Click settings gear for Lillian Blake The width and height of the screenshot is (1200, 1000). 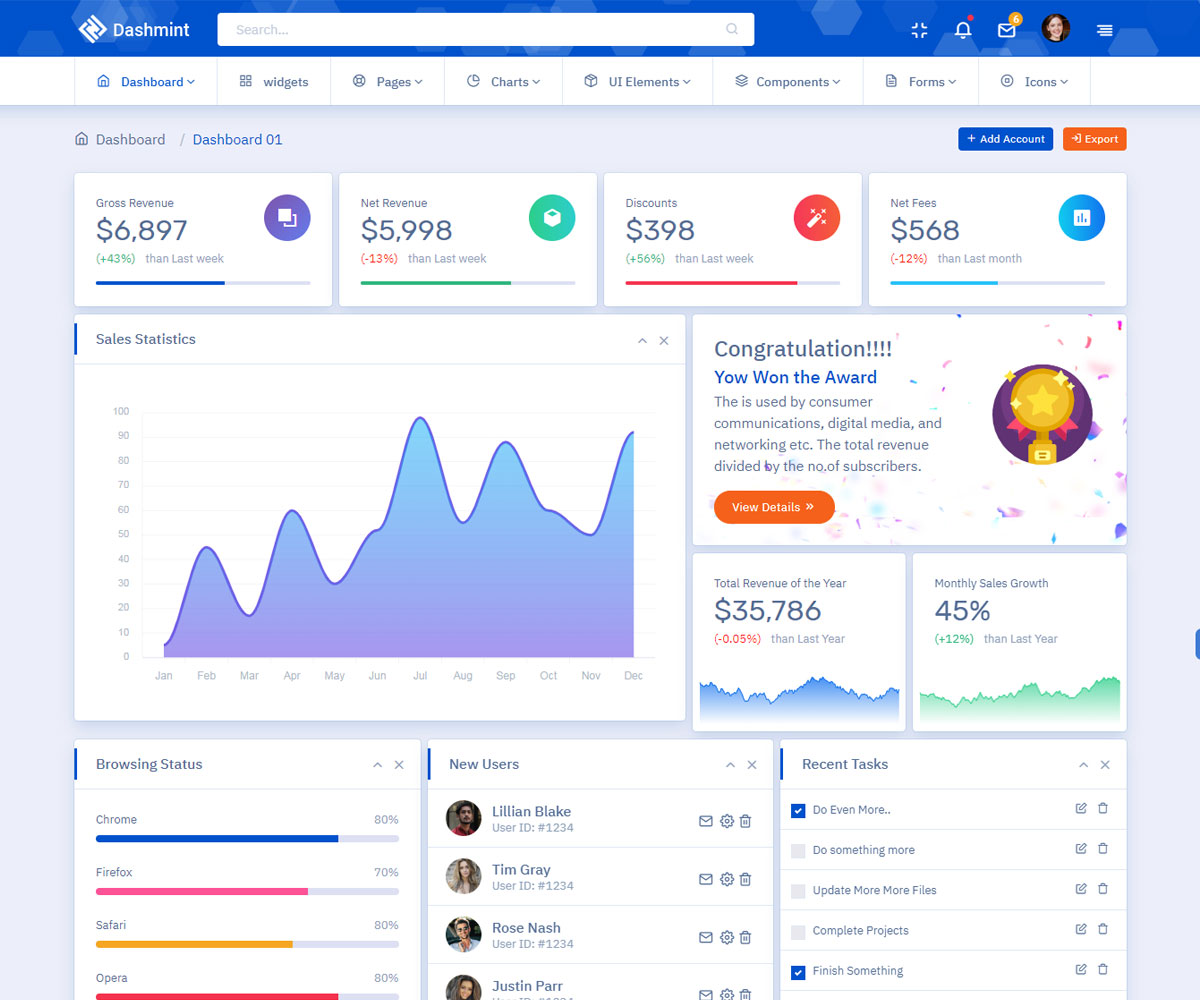coord(727,821)
